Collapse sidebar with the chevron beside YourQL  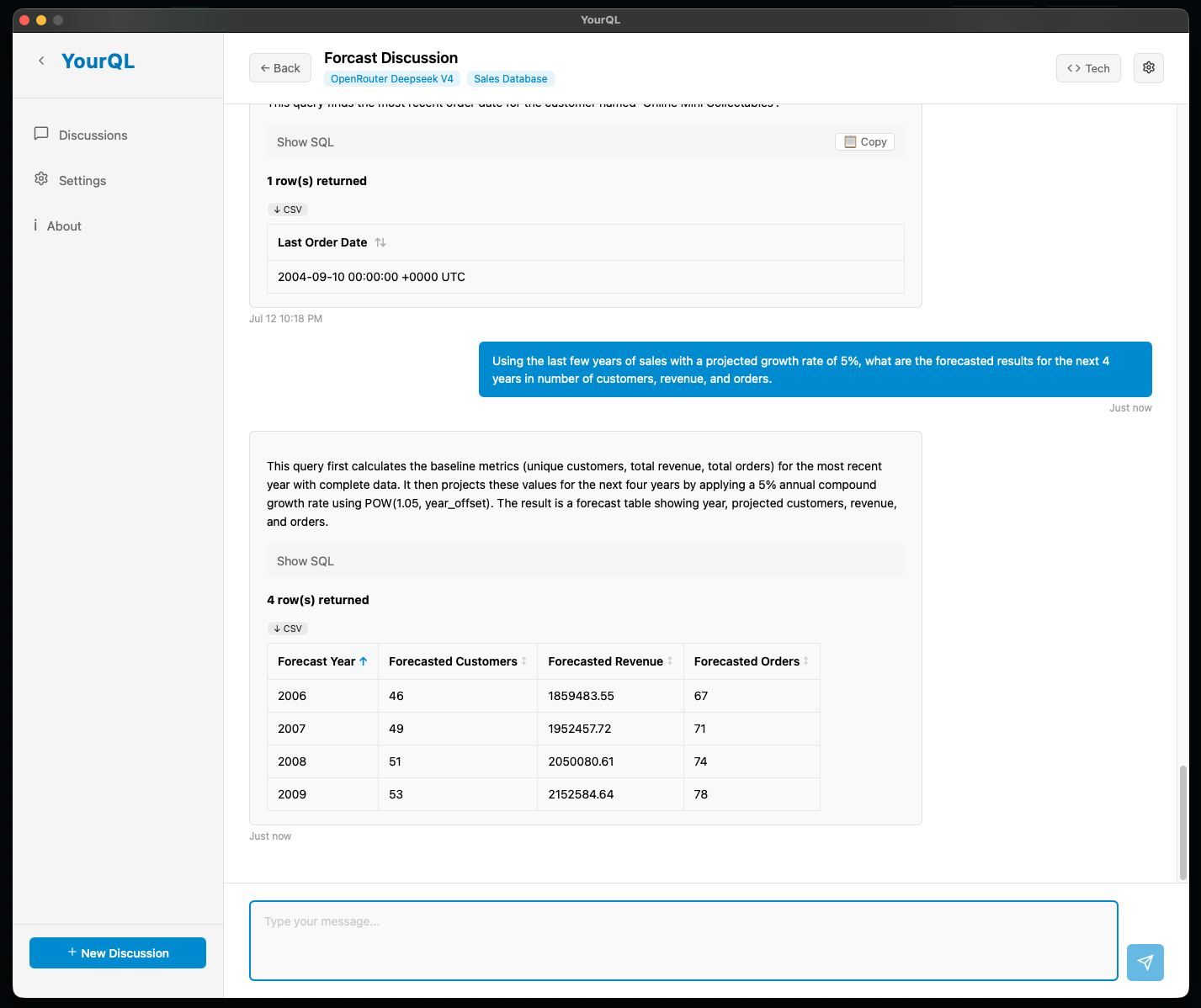41,61
